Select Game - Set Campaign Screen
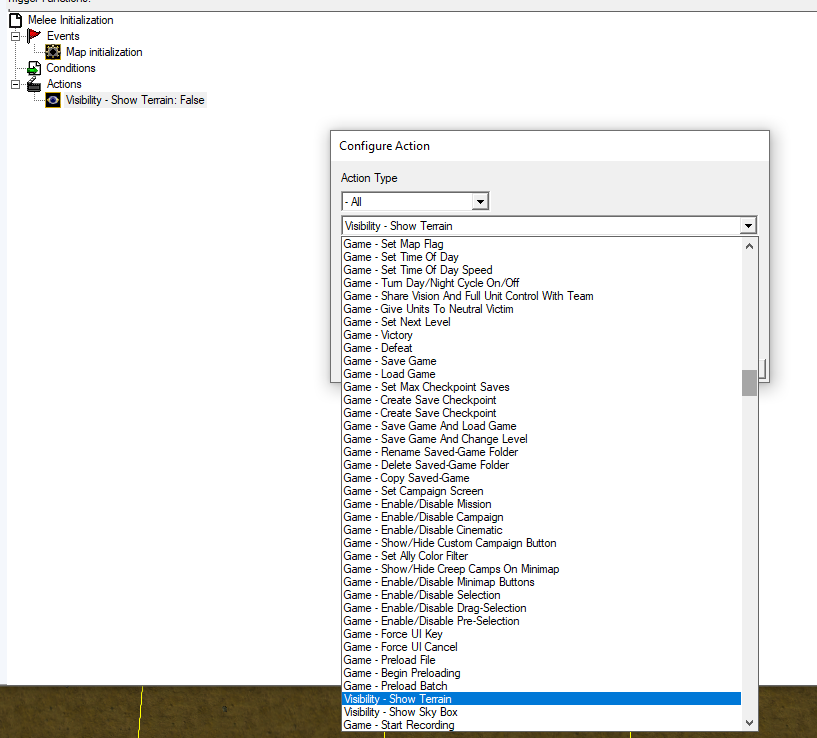This screenshot has width=817, height=738. 541,491
